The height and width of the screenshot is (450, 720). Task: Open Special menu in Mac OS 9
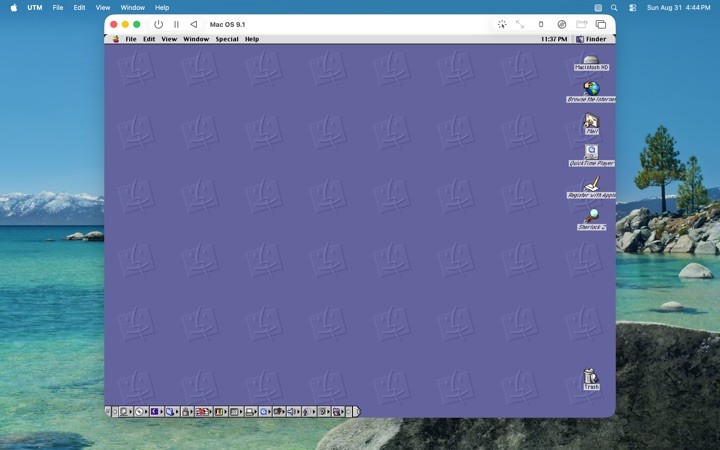227,39
